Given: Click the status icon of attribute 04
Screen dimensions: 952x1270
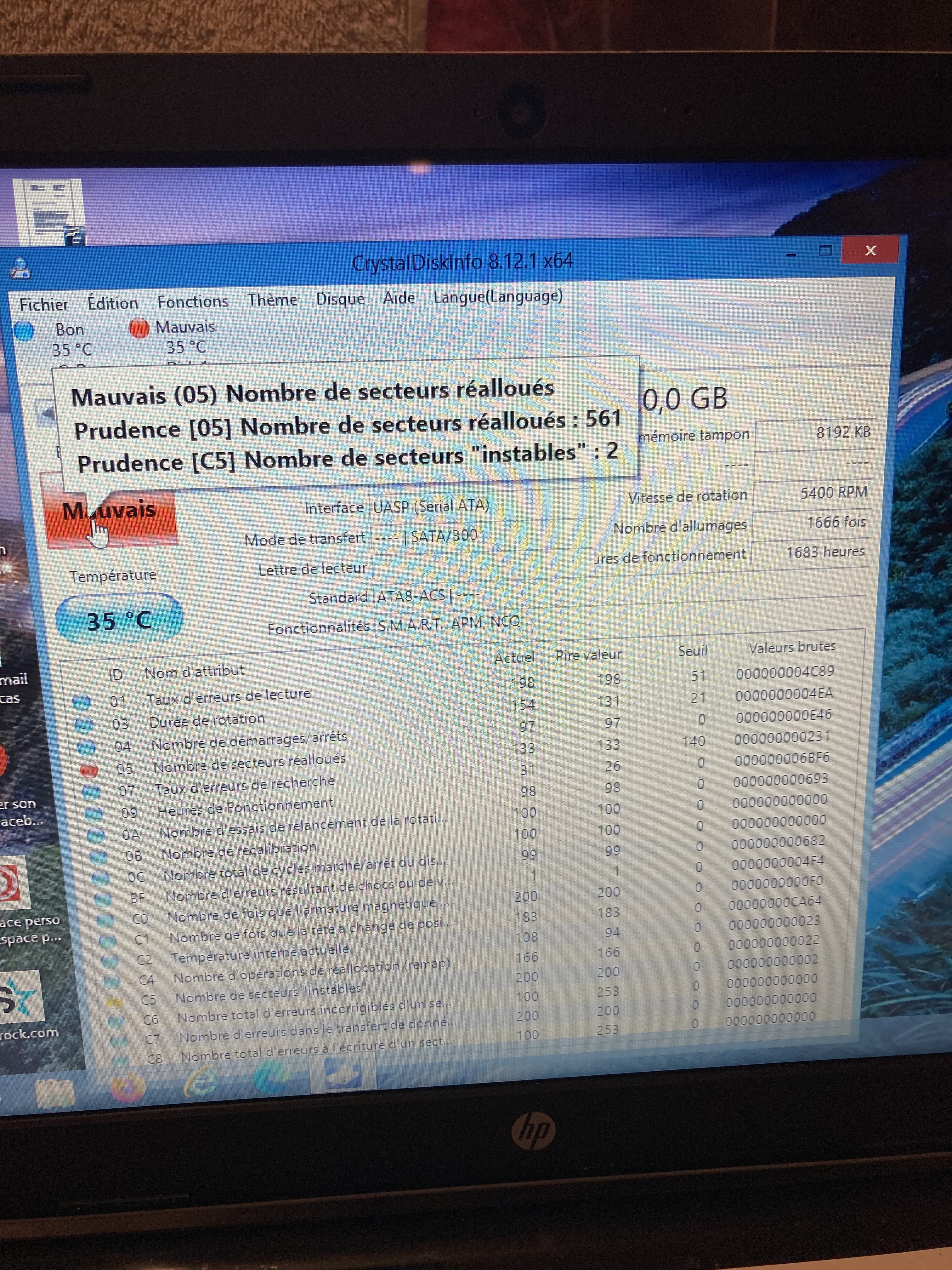Looking at the screenshot, I should click(x=86, y=747).
